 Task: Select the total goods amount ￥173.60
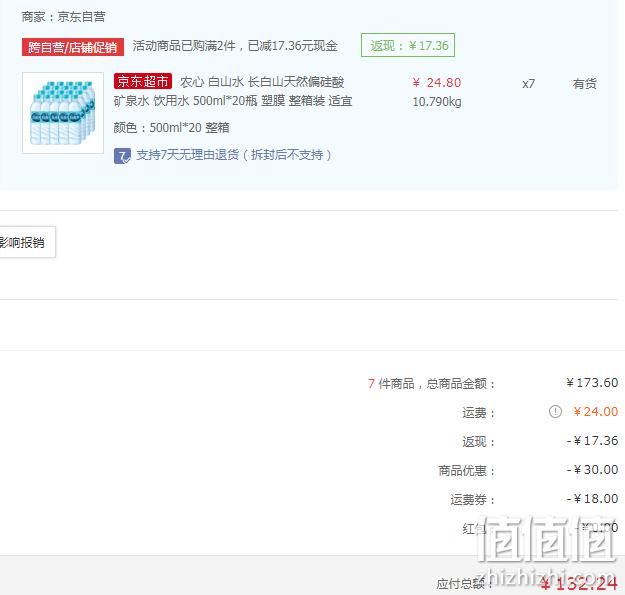tap(592, 383)
